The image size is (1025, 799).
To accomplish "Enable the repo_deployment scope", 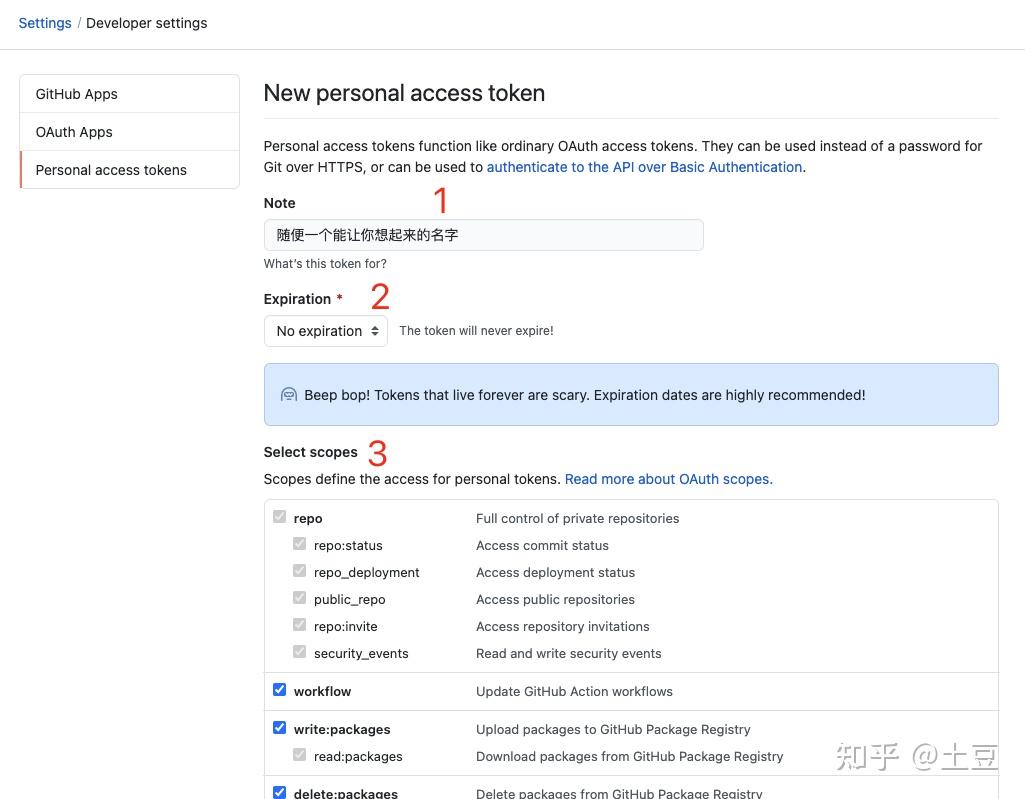I will tap(299, 570).
